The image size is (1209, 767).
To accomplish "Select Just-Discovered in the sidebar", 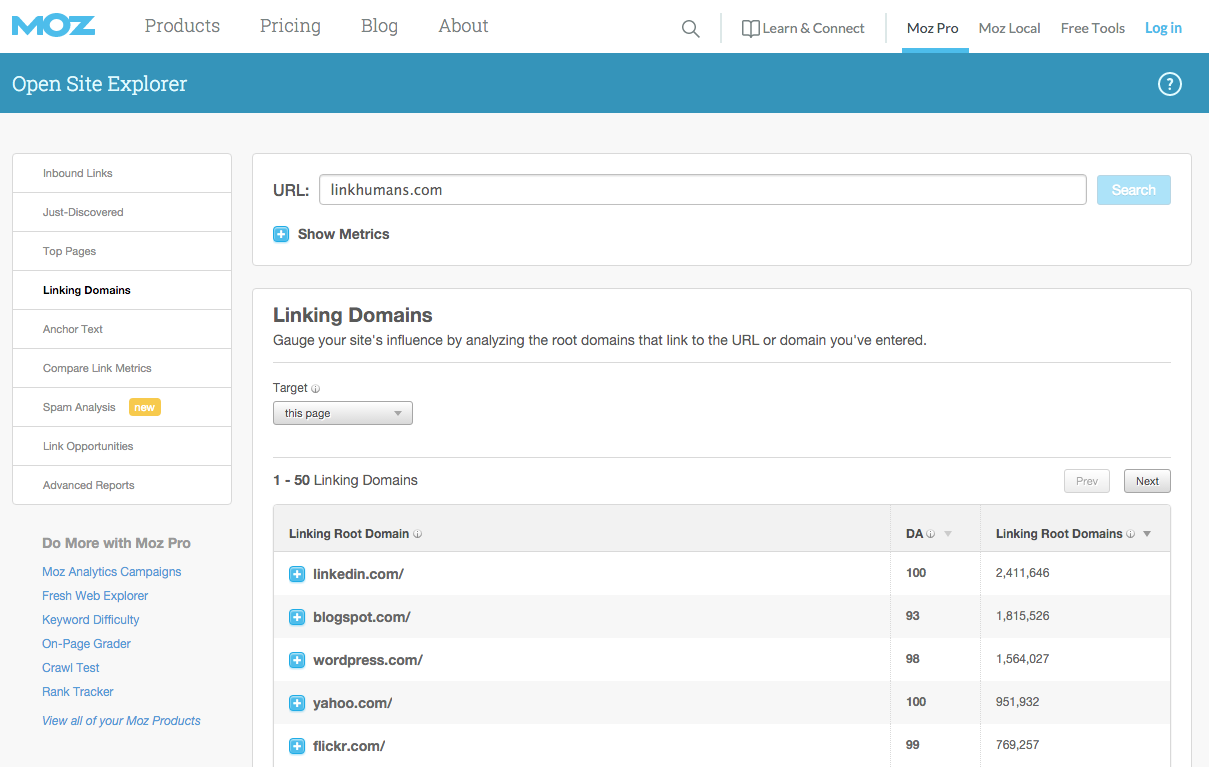I will click(x=122, y=212).
